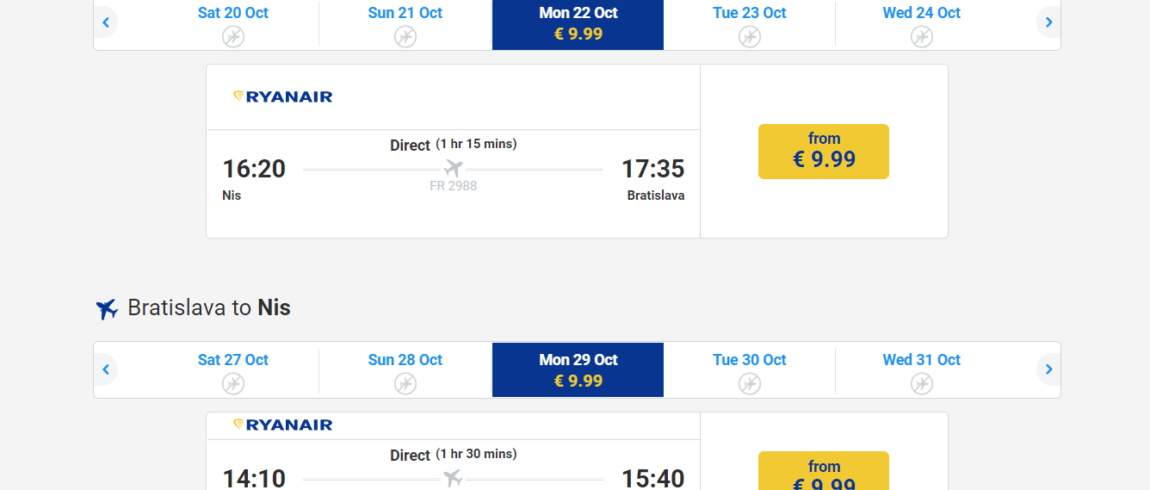Choose the Tue 23 Oct date tab
This screenshot has height=490, width=1150.
point(750,25)
